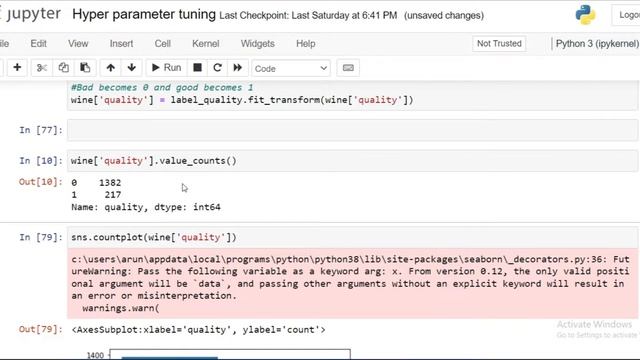Image resolution: width=640 pixels, height=360 pixels.
Task: Click the value_counts() code cell In [10]
Action: pos(352,161)
